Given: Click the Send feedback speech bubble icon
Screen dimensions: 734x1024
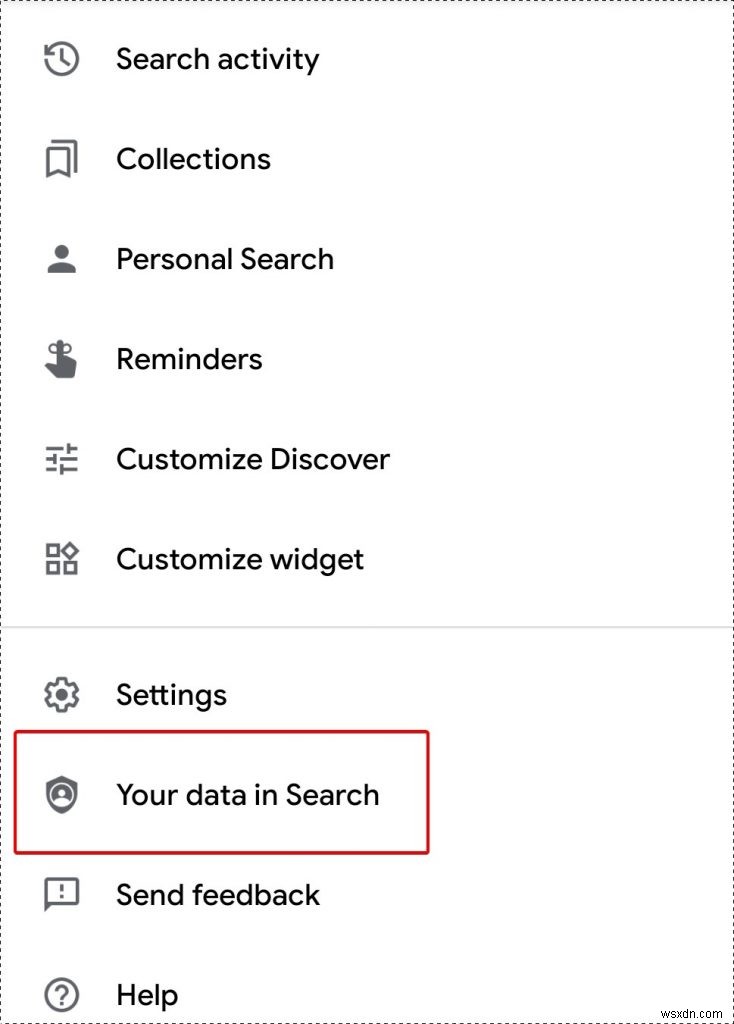Looking at the screenshot, I should [60, 894].
